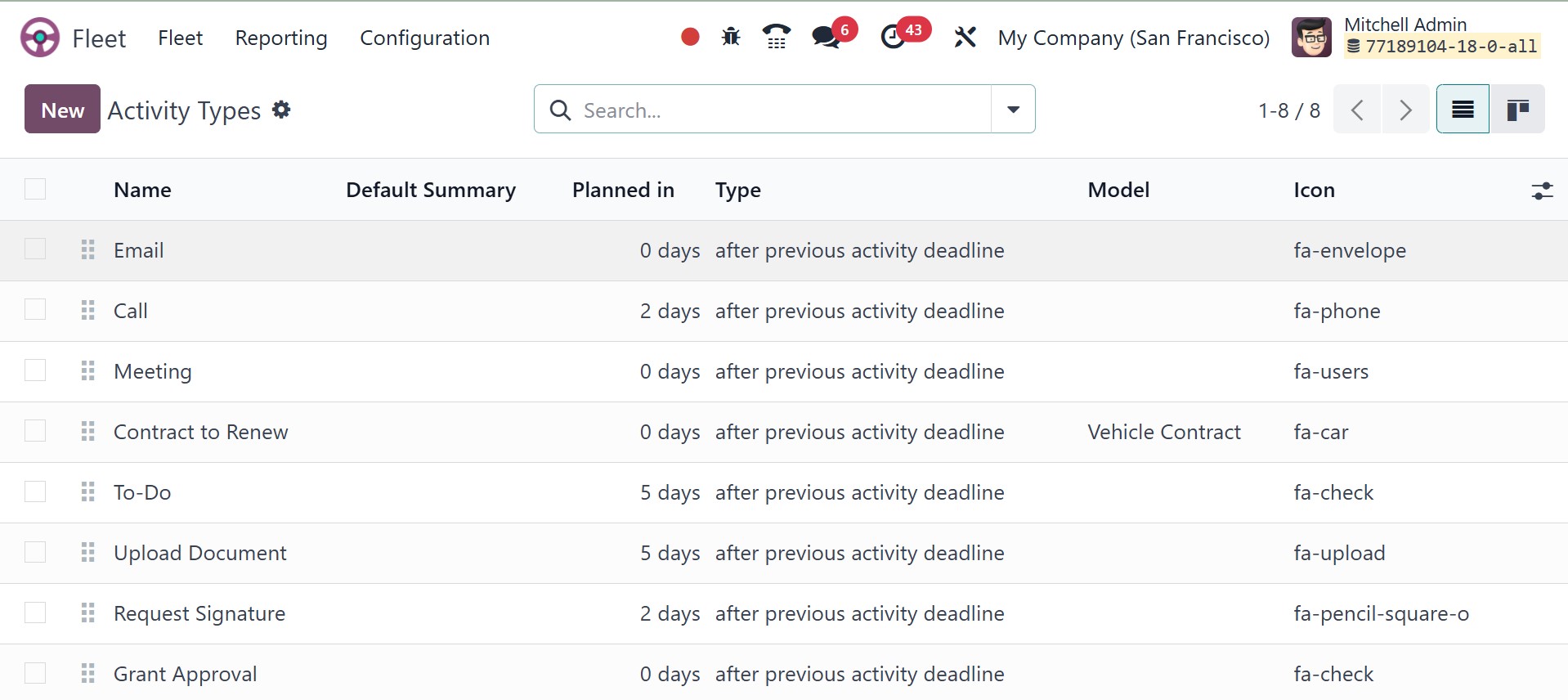The height and width of the screenshot is (700, 1568).
Task: Open the activities clock icon
Action: (x=894, y=37)
